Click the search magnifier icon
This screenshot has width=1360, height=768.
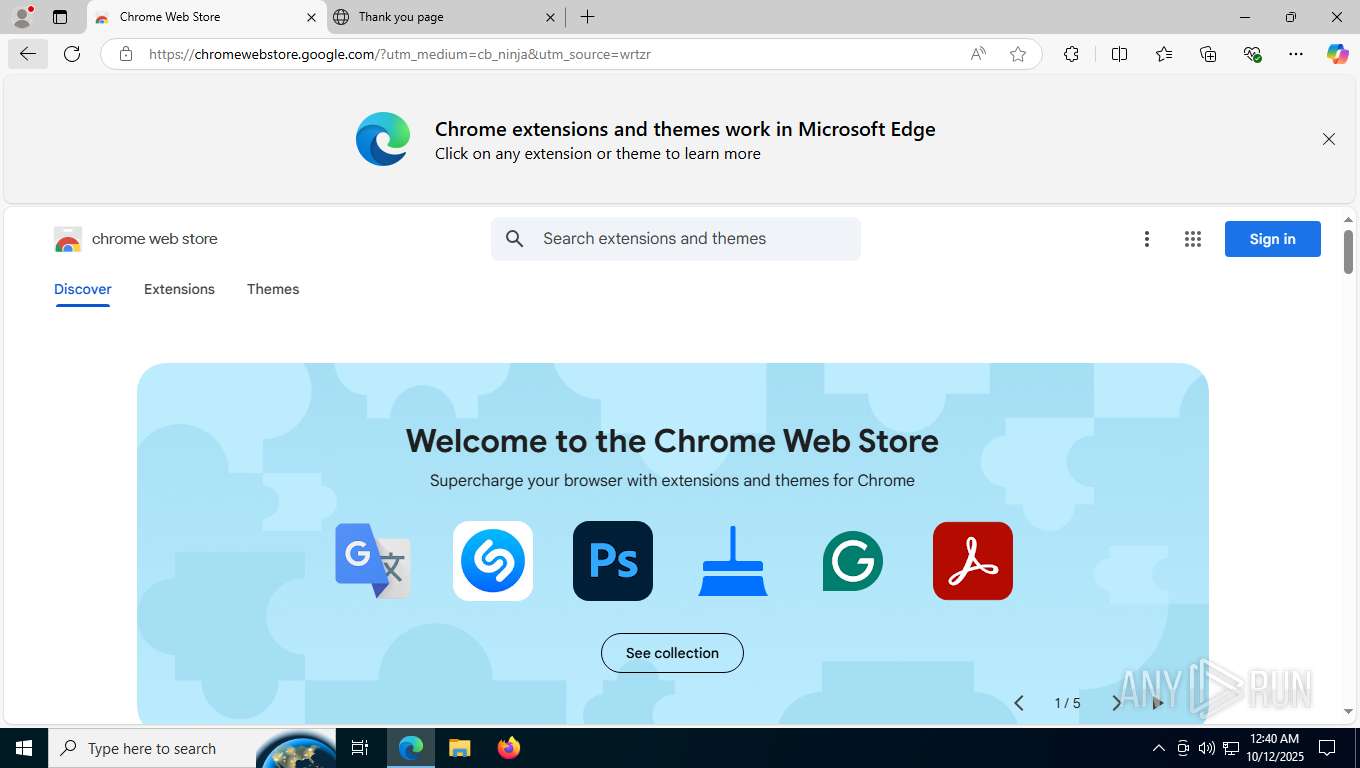click(x=515, y=239)
